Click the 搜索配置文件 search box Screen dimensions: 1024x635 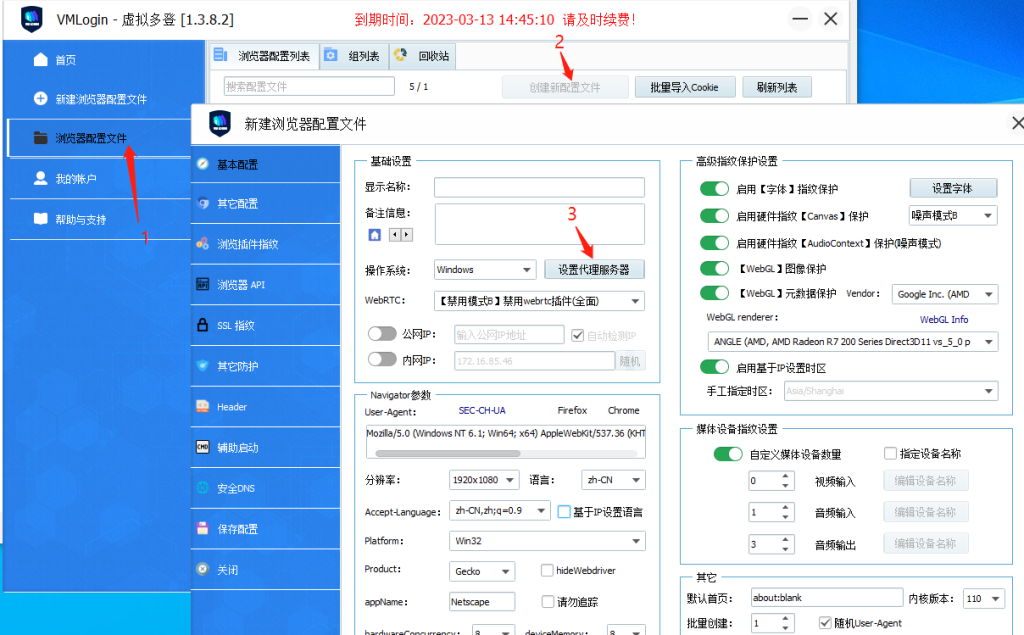tap(310, 86)
